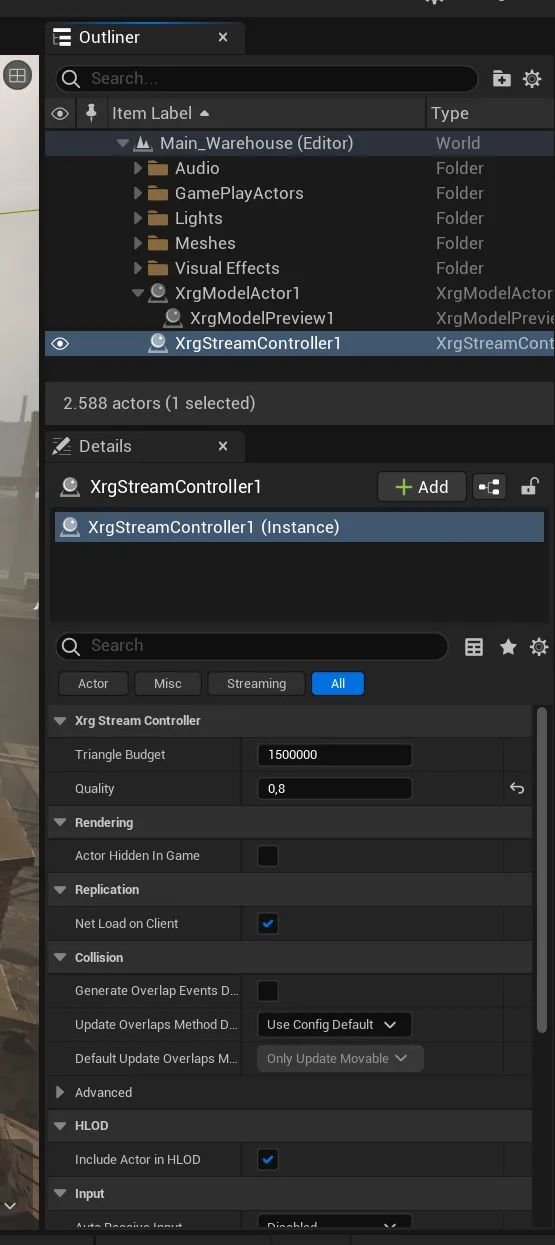Click the Details tab pencil icon
This screenshot has height=1245, width=555.
[62, 446]
